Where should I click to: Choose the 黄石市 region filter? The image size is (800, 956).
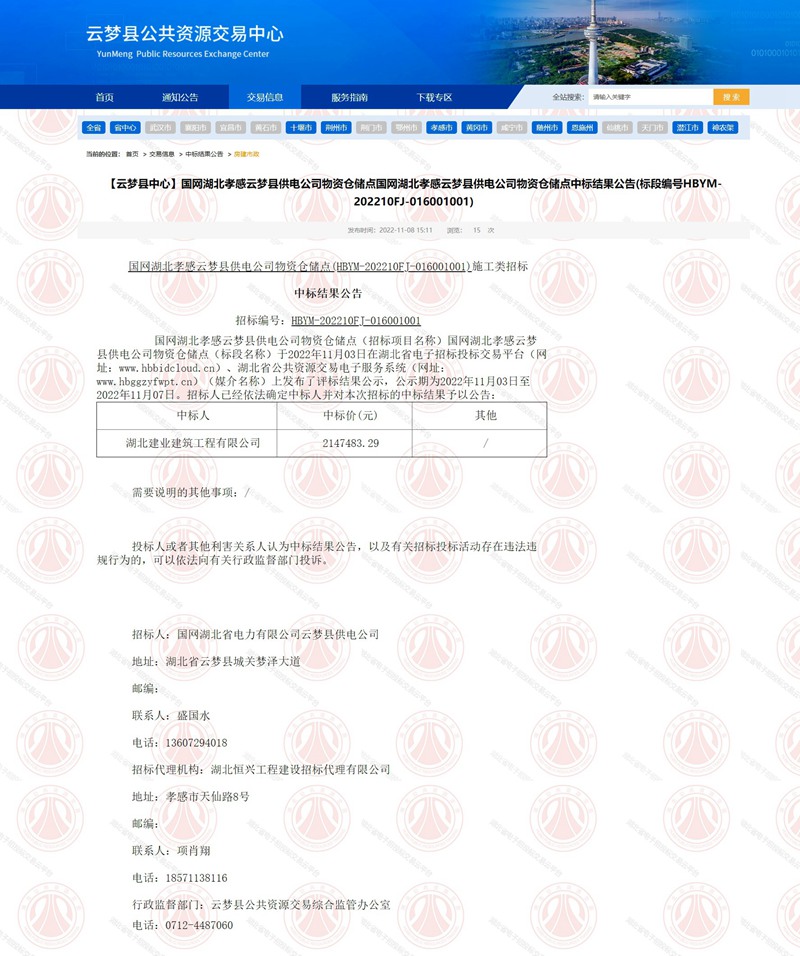[266, 127]
